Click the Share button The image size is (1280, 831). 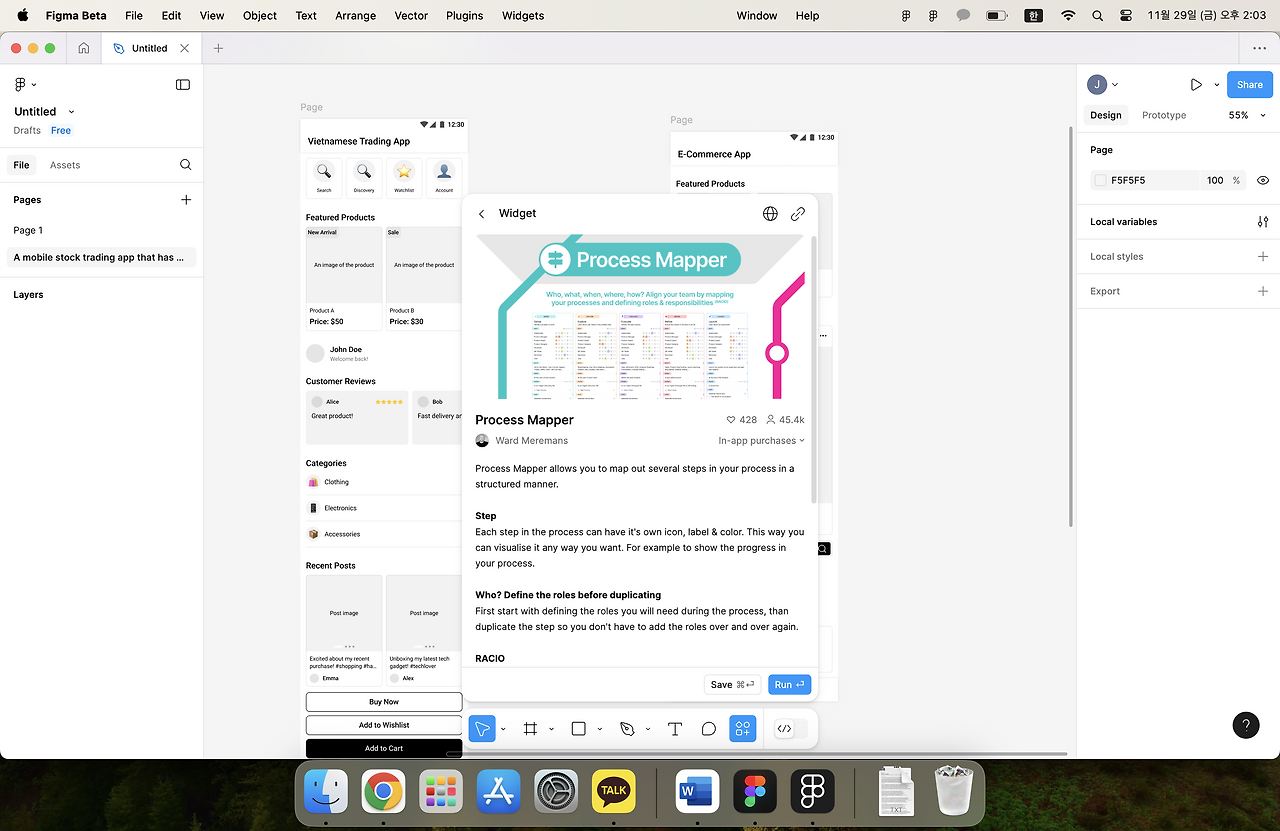click(x=1250, y=85)
